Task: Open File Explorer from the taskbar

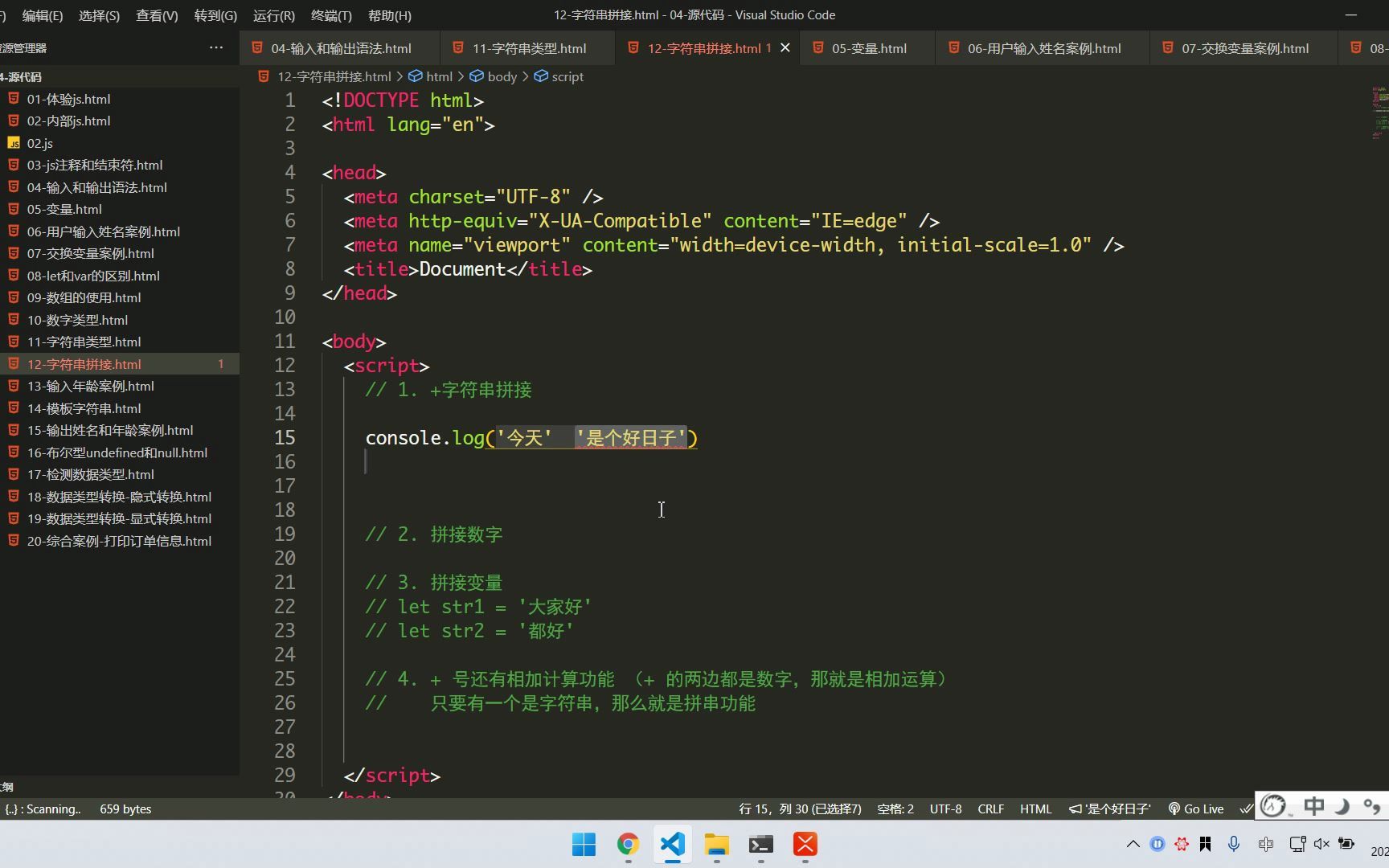Action: 717,845
